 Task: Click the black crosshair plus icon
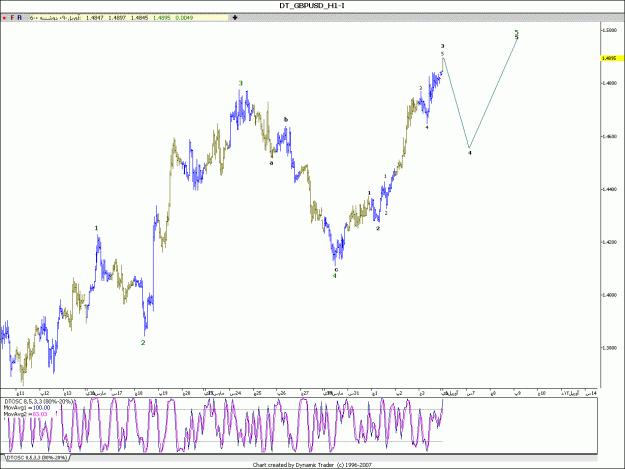(235, 18)
